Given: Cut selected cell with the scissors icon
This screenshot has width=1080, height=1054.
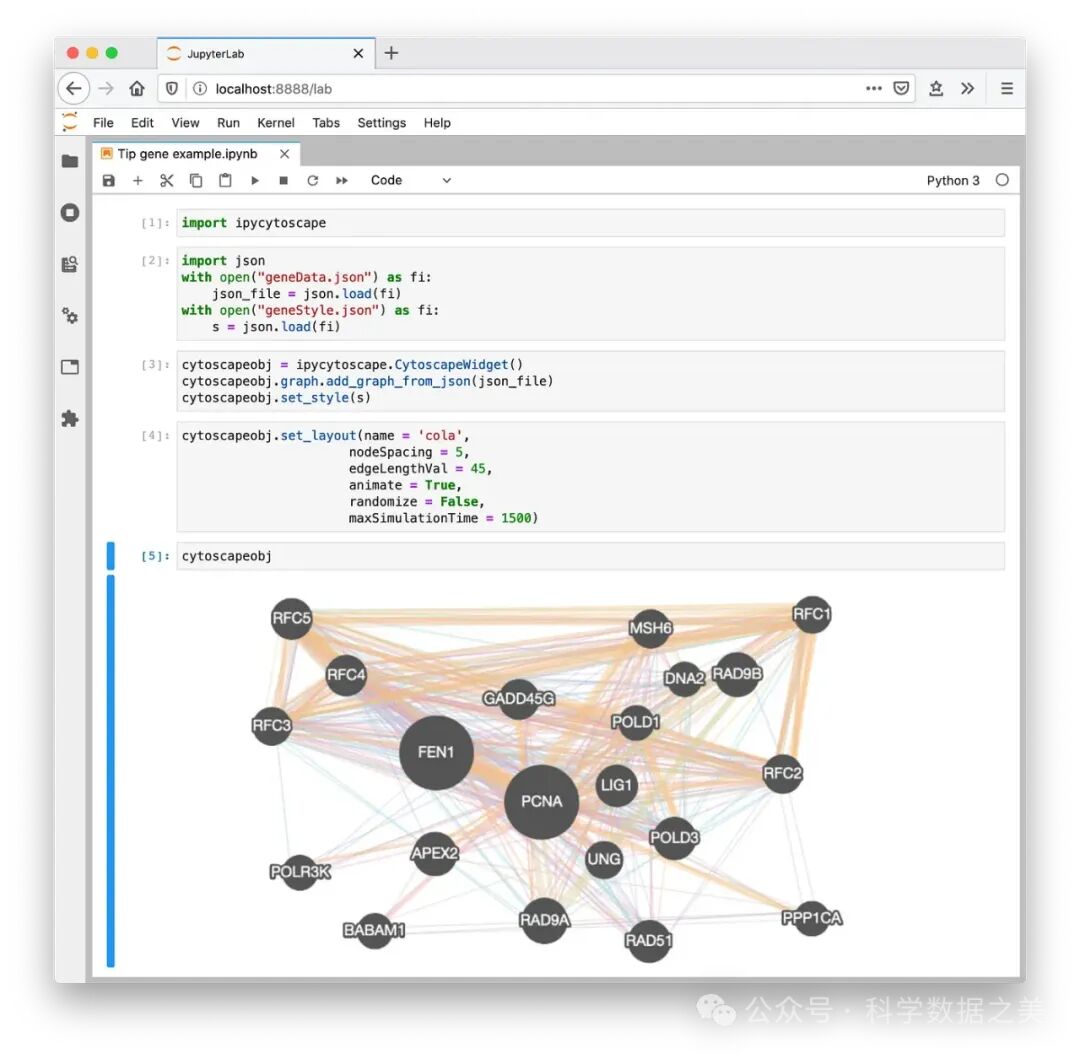Looking at the screenshot, I should tap(167, 181).
